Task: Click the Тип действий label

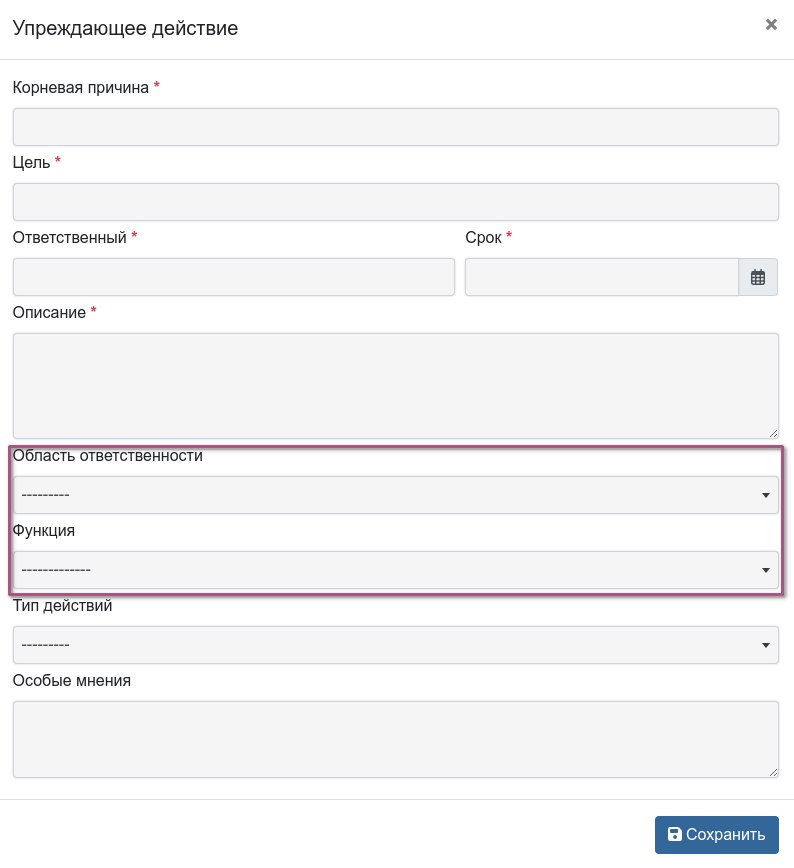Action: (62, 606)
